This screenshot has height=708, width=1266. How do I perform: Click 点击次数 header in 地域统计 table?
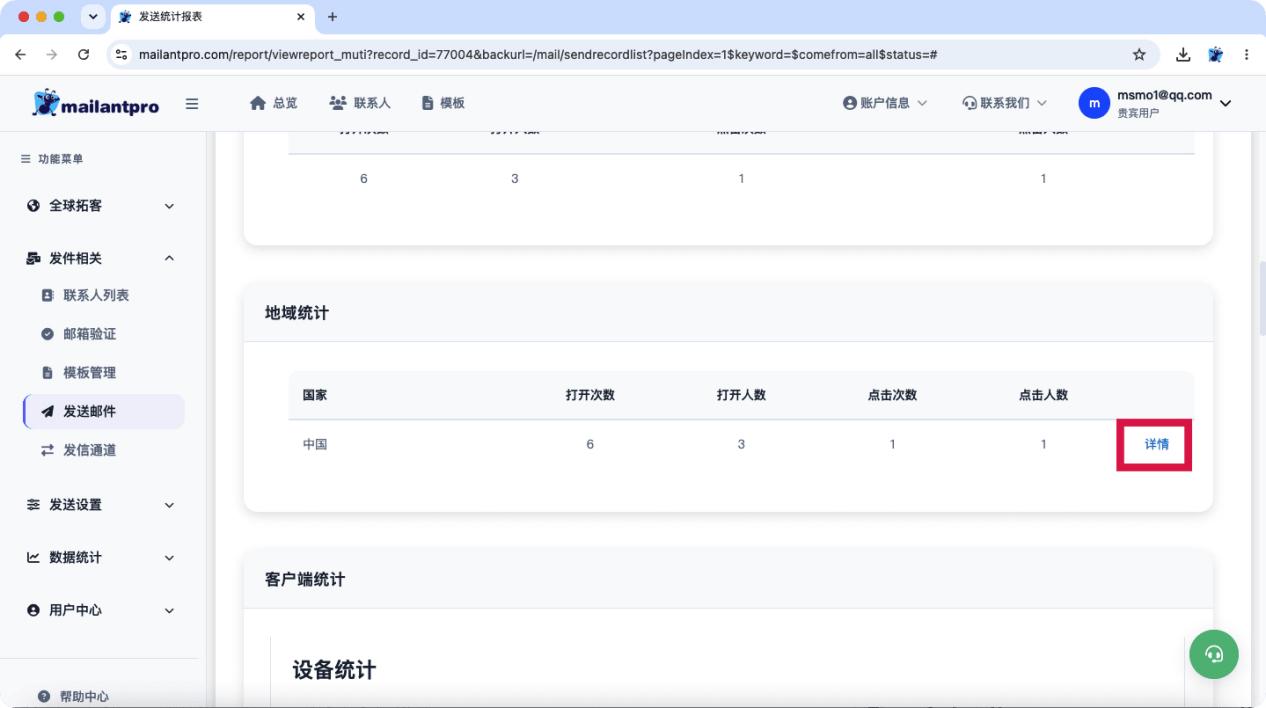click(x=892, y=395)
